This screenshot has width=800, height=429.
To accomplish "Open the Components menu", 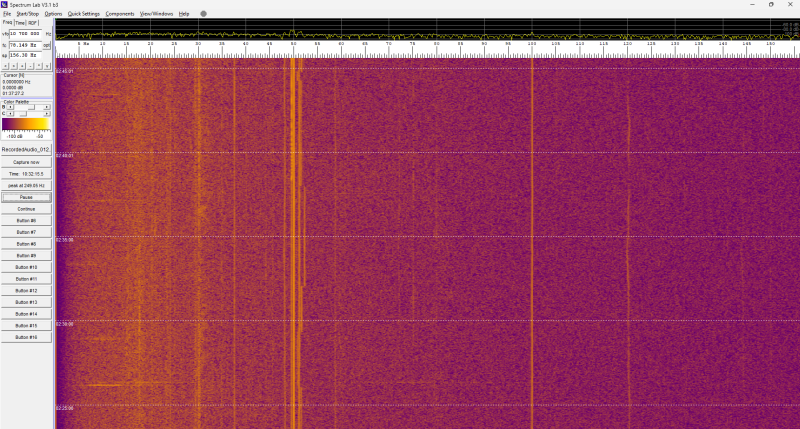I will point(120,14).
